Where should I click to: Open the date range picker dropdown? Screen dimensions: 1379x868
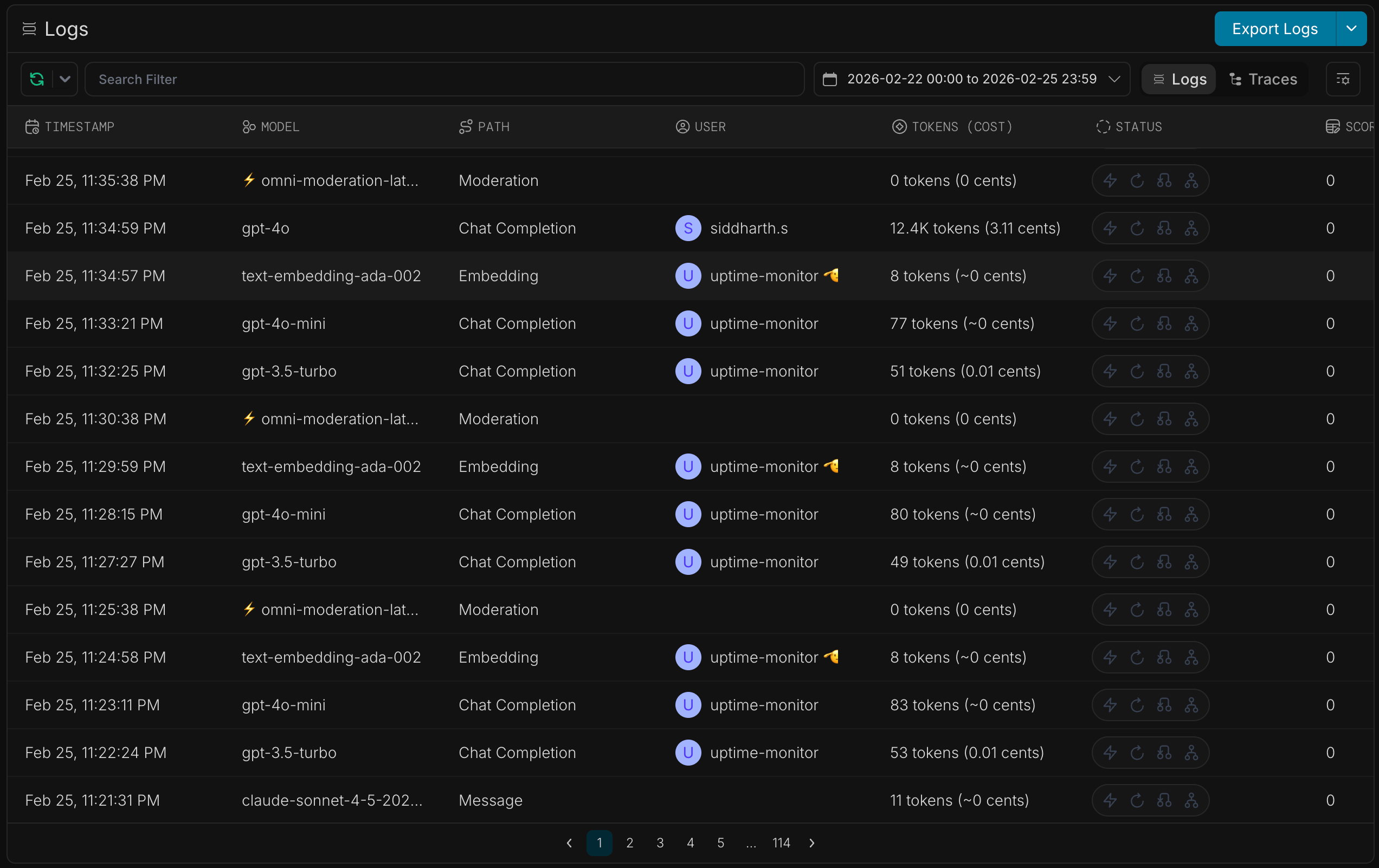click(x=971, y=79)
